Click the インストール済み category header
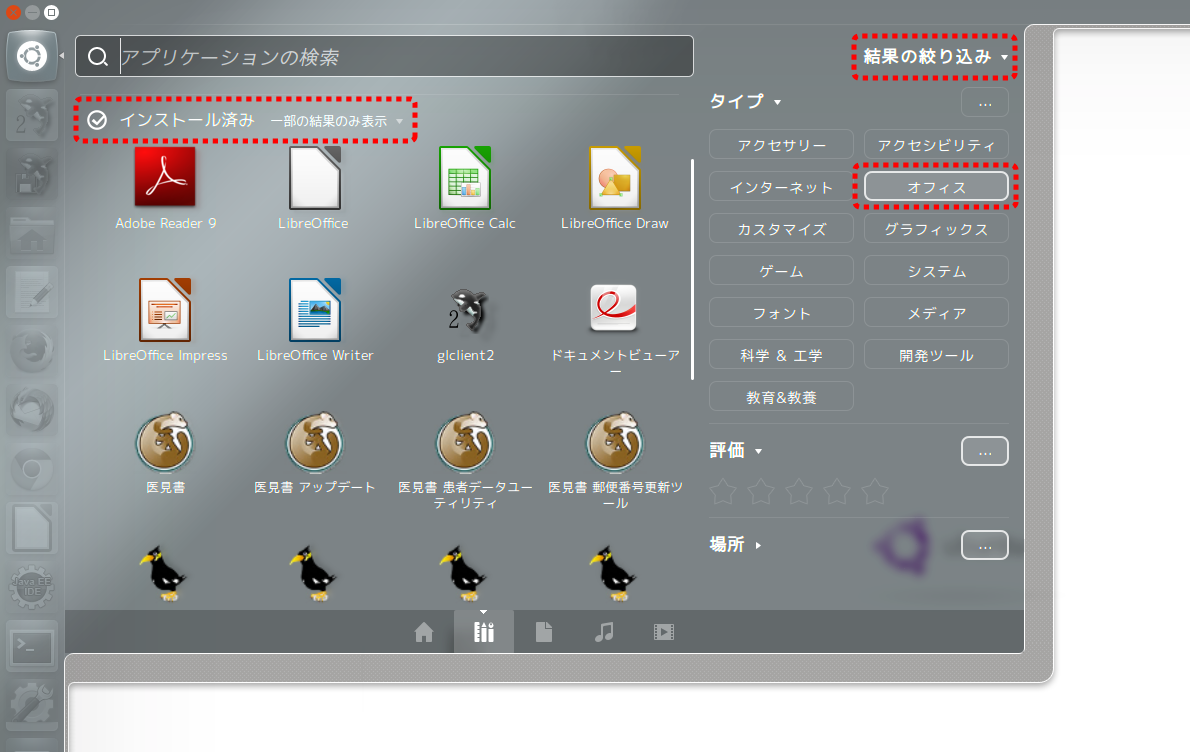1190x752 pixels. [x=187, y=120]
